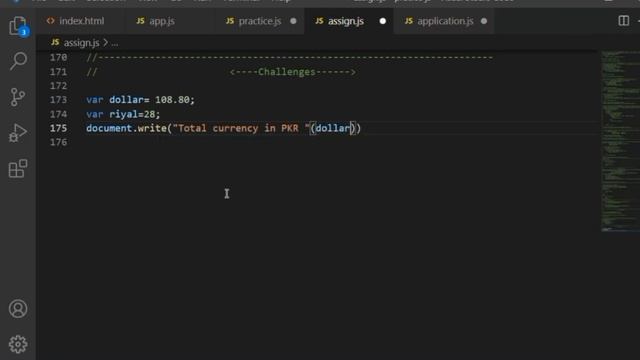The image size is (640, 360).
Task: Close the unsaved practice.js tab dot
Action: (293, 21)
